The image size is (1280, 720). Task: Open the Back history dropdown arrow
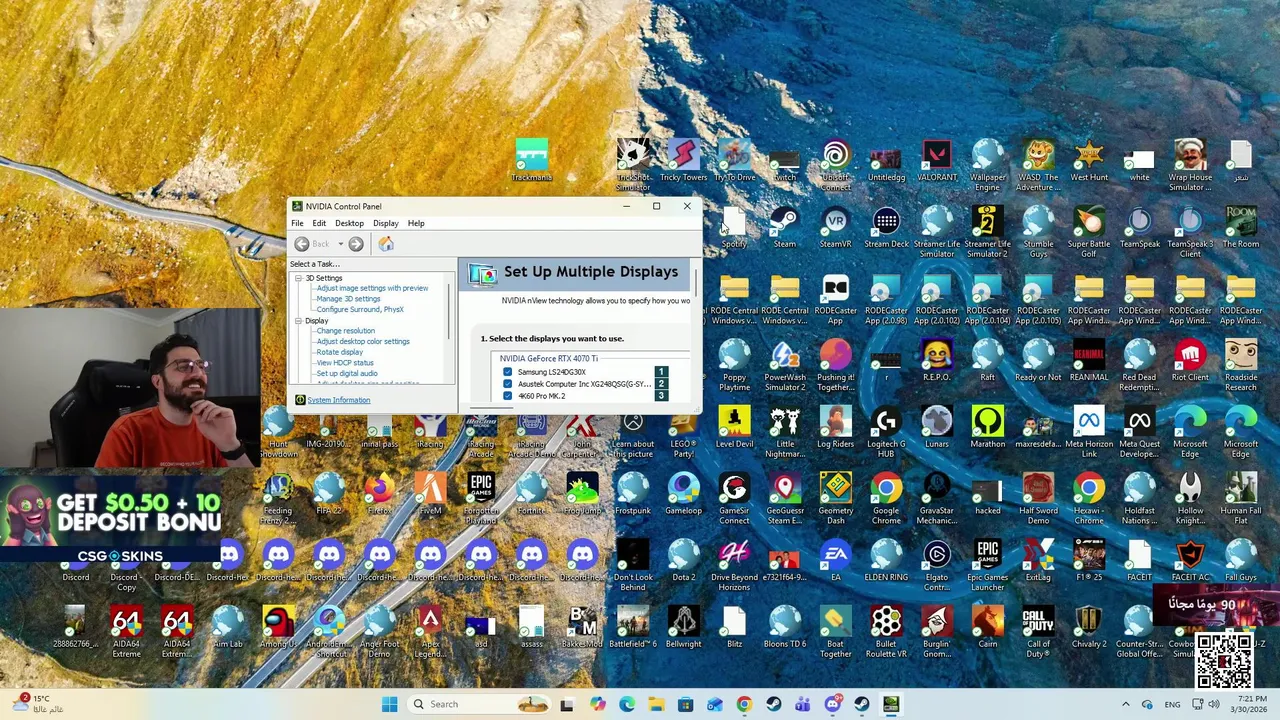tap(340, 244)
